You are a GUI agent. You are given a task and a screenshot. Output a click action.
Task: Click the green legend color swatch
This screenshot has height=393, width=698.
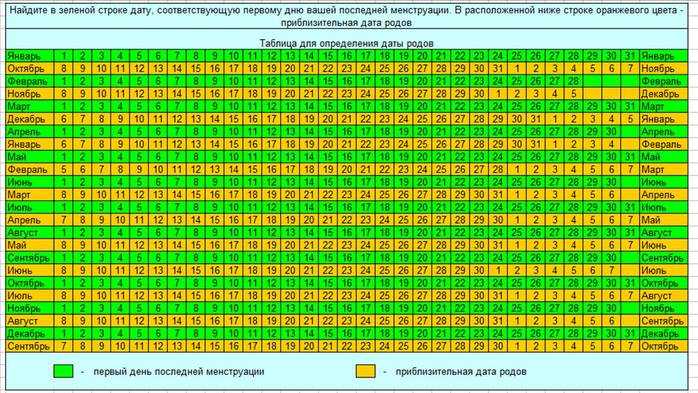coord(63,371)
